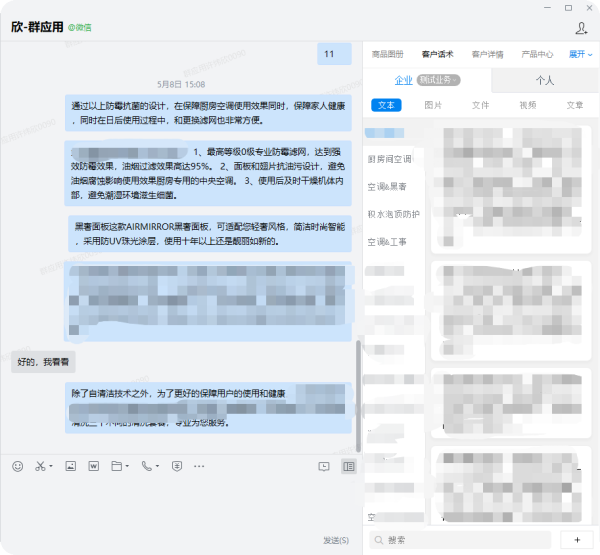The width and height of the screenshot is (600, 555).
Task: Click the folder file icon
Action: [x=117, y=466]
